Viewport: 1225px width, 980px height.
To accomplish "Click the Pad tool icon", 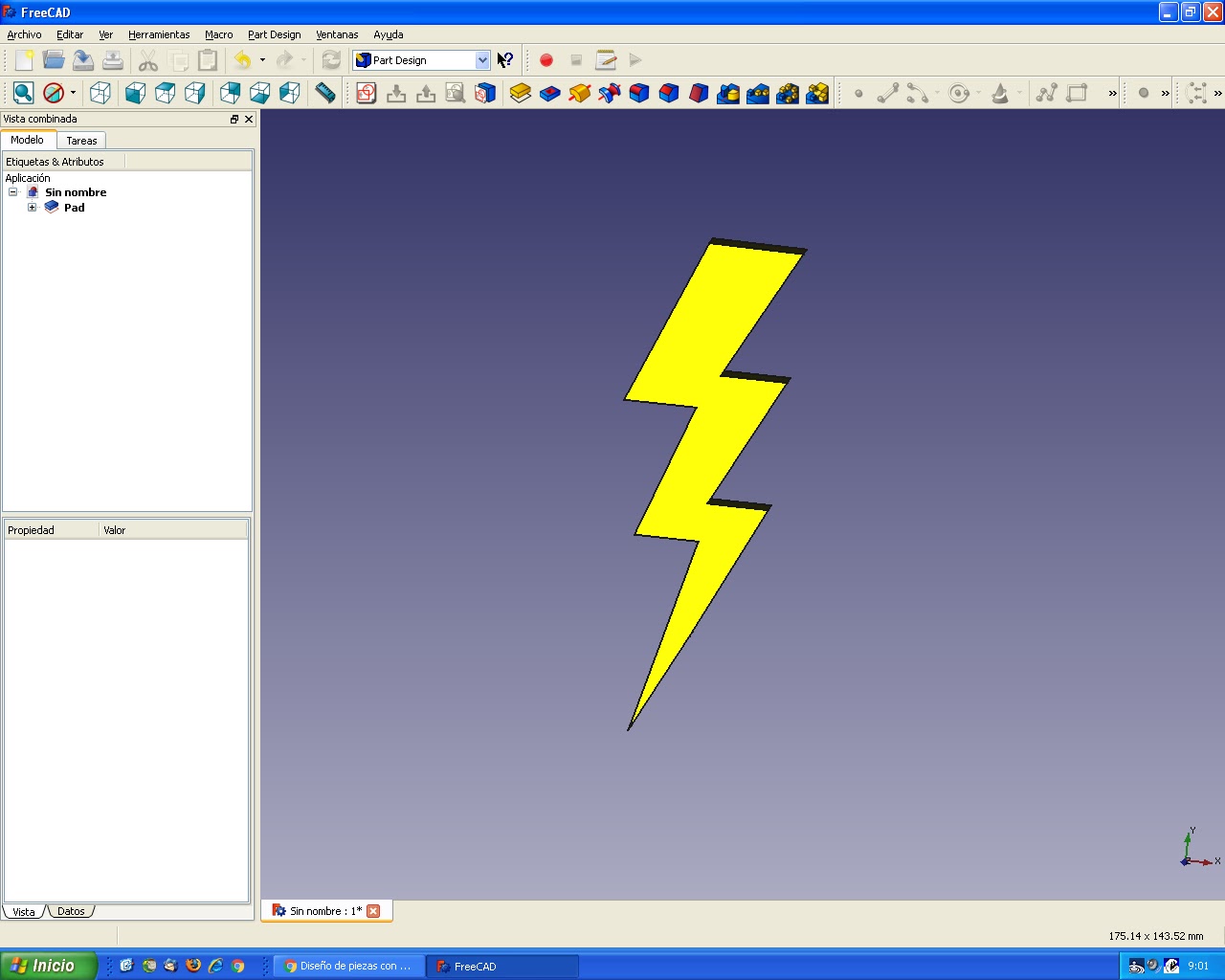I will coord(521,93).
